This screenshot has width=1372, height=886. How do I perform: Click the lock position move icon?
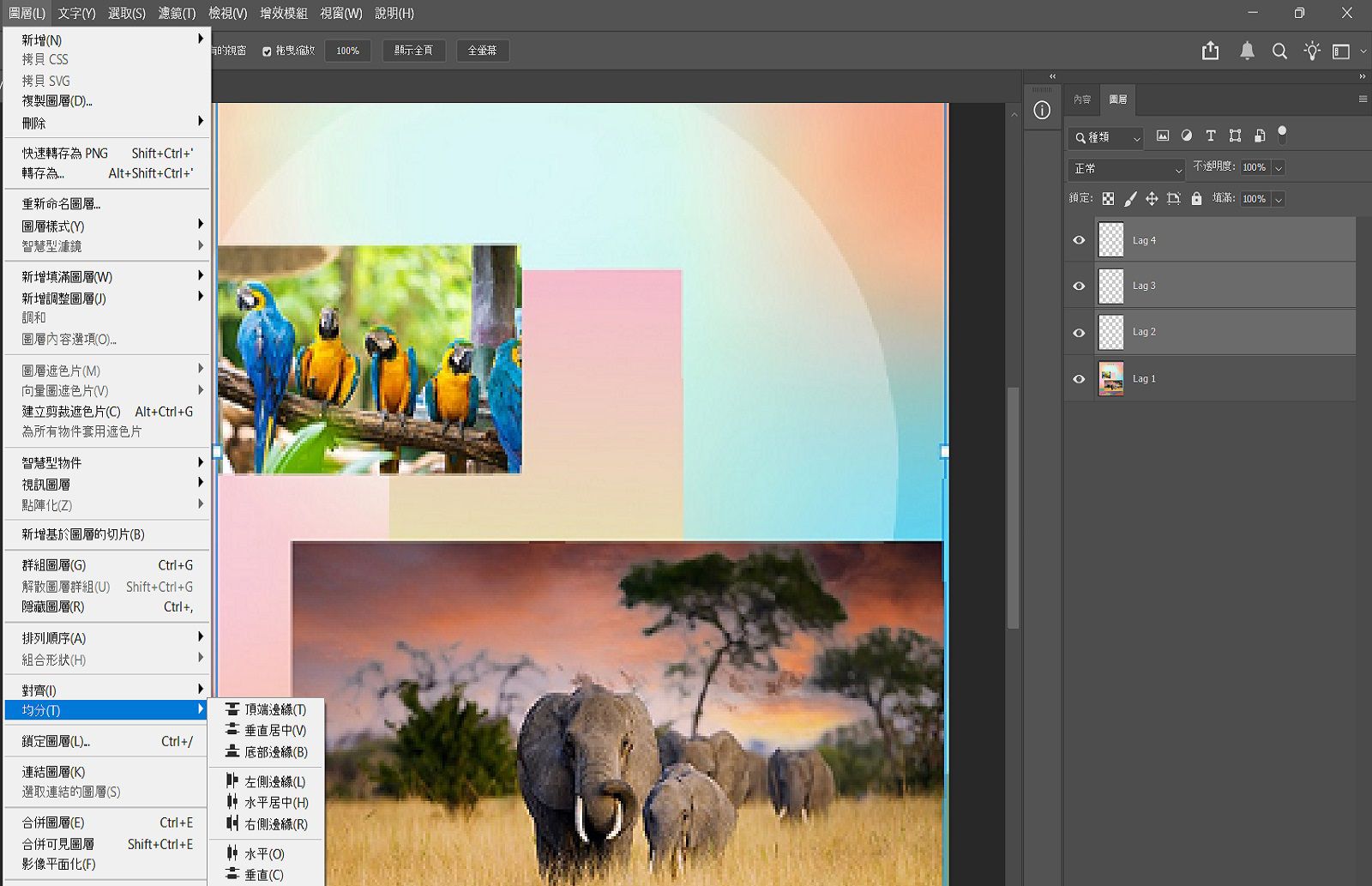coord(1152,199)
